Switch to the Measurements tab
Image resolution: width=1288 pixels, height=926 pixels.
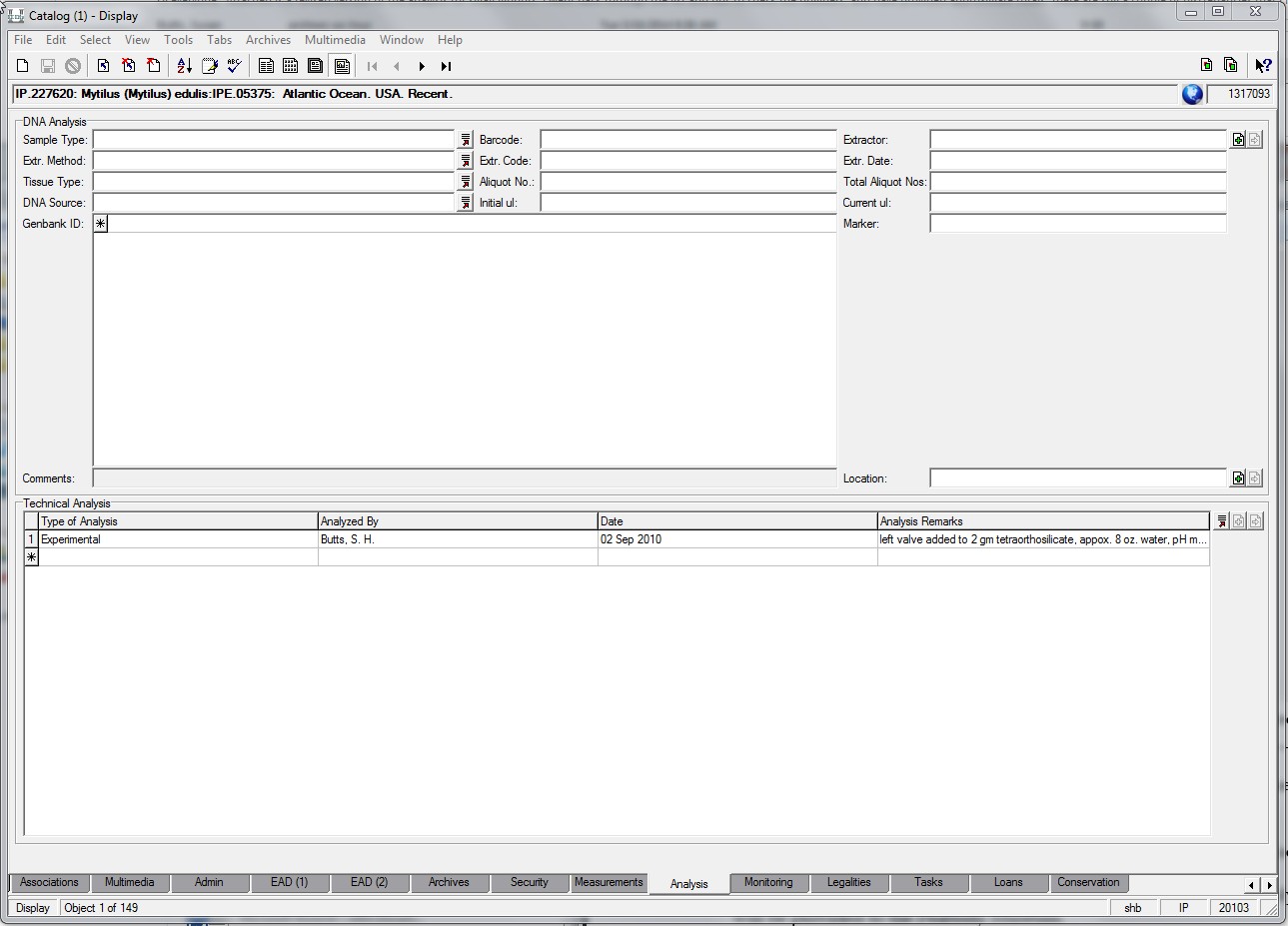tap(609, 882)
